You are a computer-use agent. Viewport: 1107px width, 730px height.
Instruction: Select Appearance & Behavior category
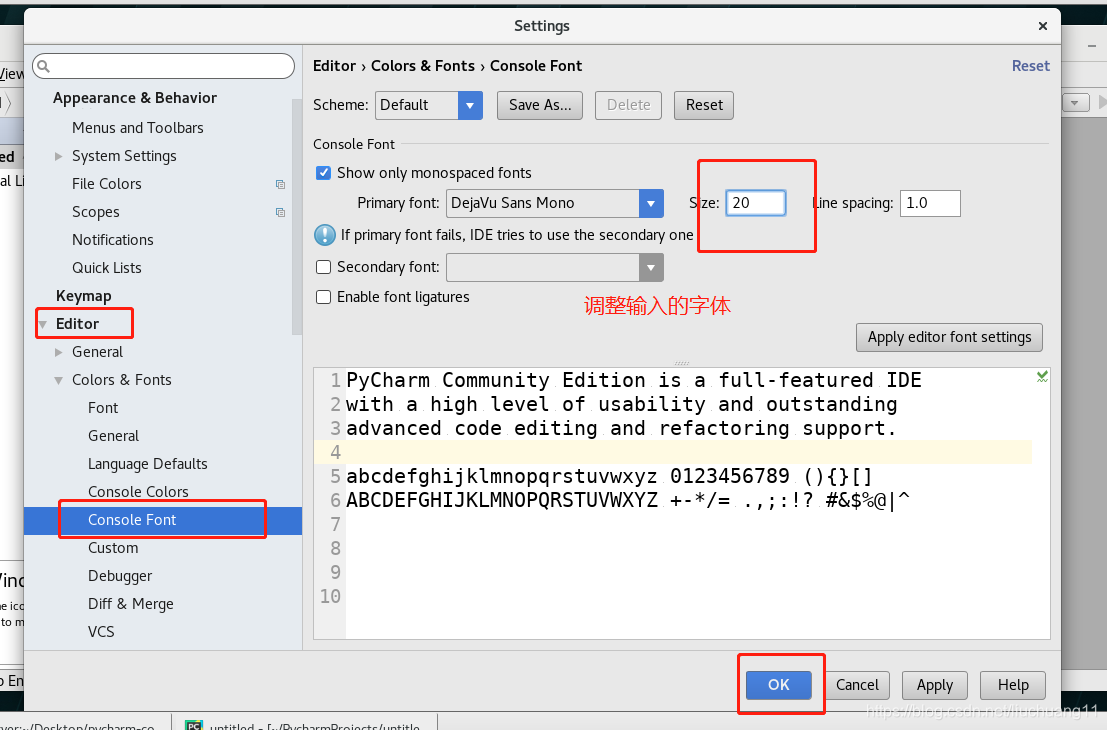point(135,98)
